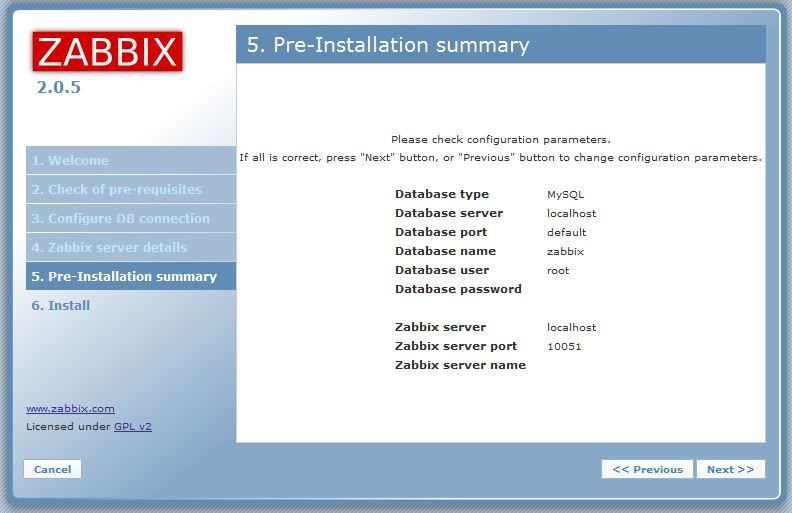Click the 'Database type' label

tap(442, 194)
